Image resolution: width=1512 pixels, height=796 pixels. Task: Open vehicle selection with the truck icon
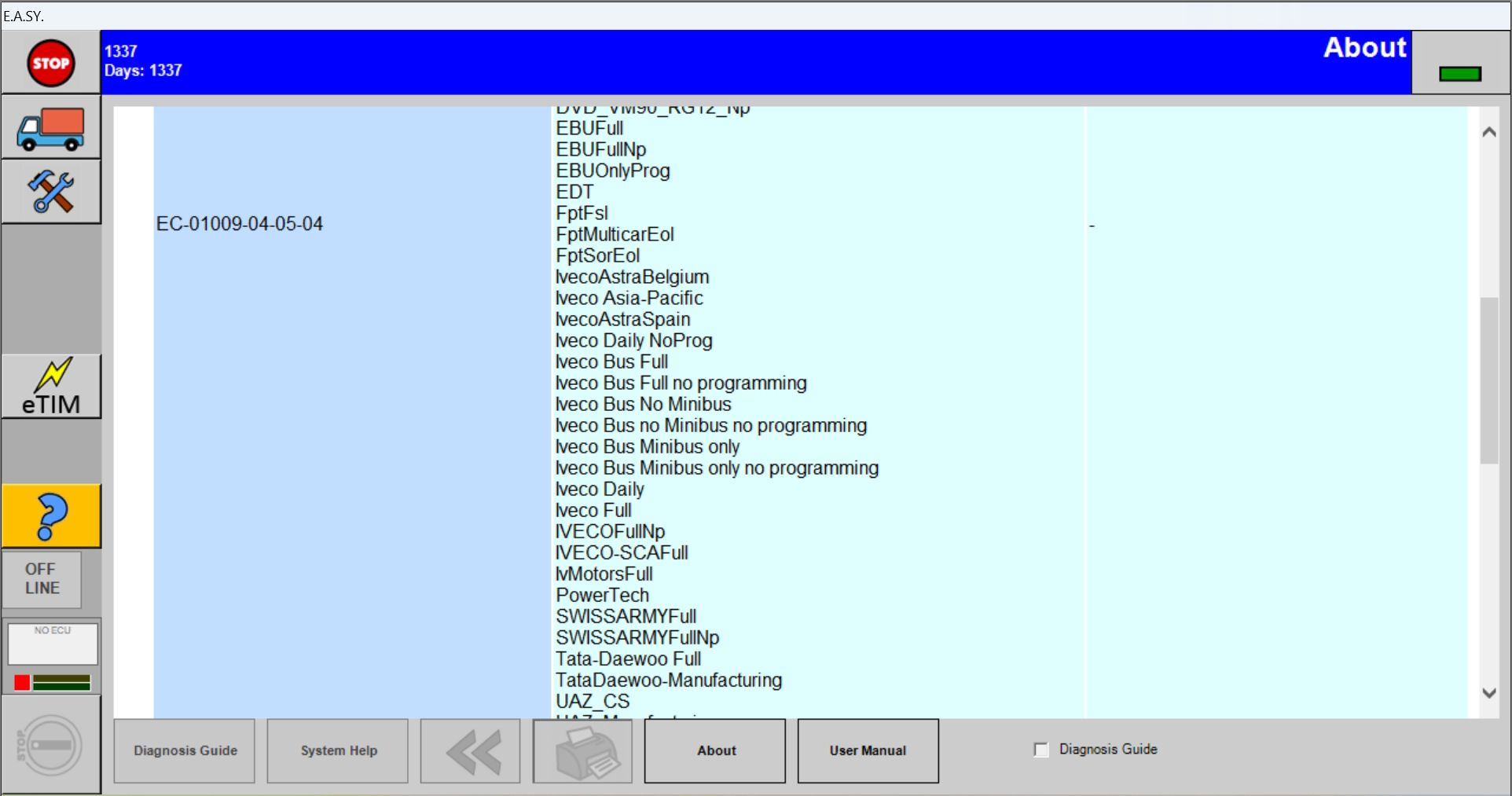pos(50,127)
